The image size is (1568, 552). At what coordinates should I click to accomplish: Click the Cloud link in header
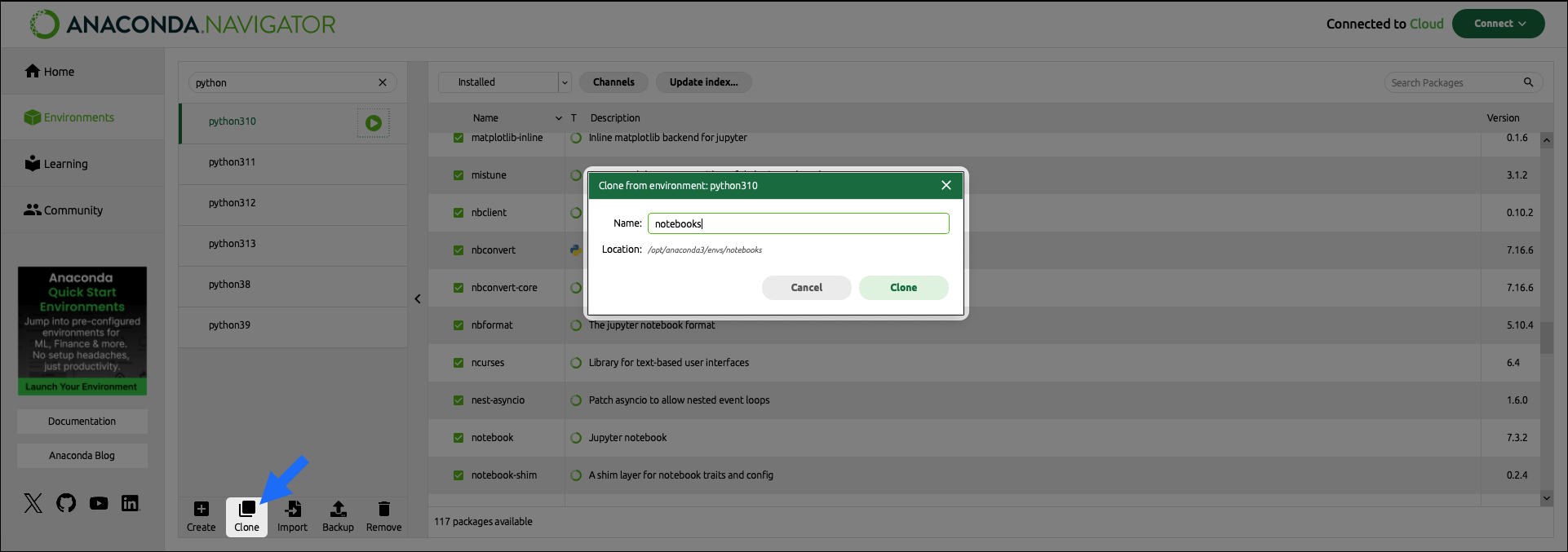coord(1427,24)
